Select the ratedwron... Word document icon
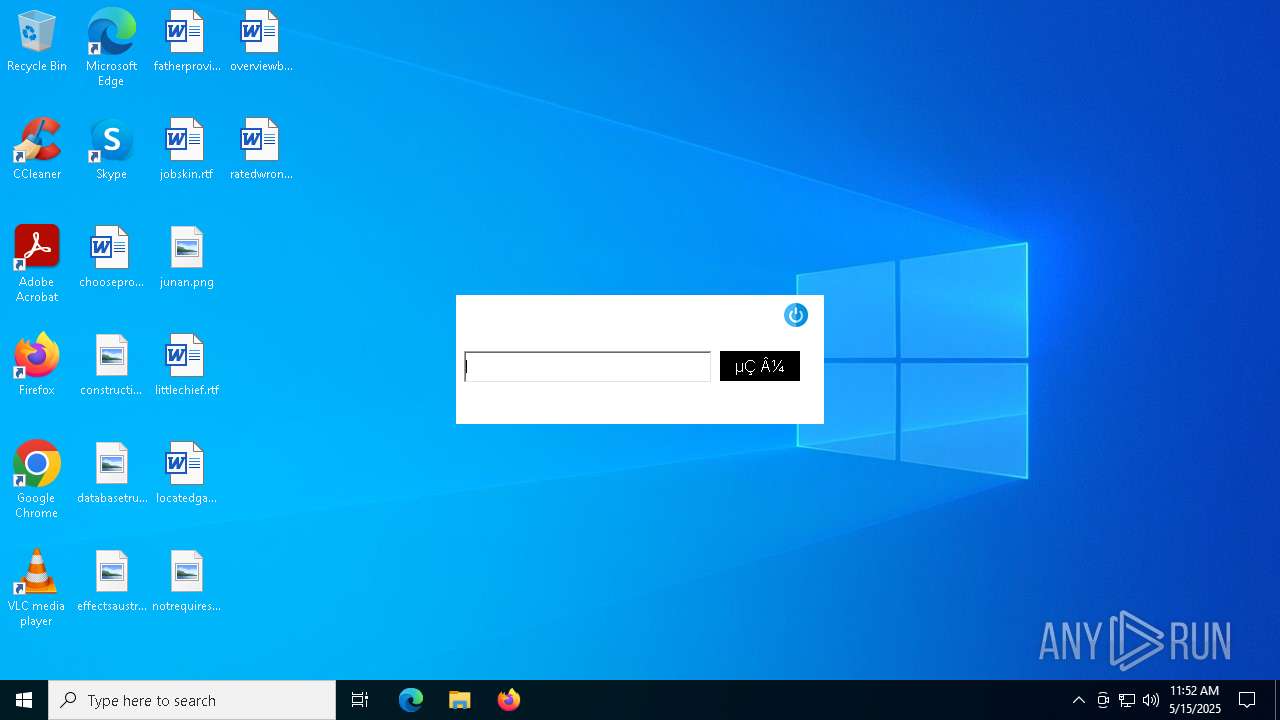 click(261, 150)
